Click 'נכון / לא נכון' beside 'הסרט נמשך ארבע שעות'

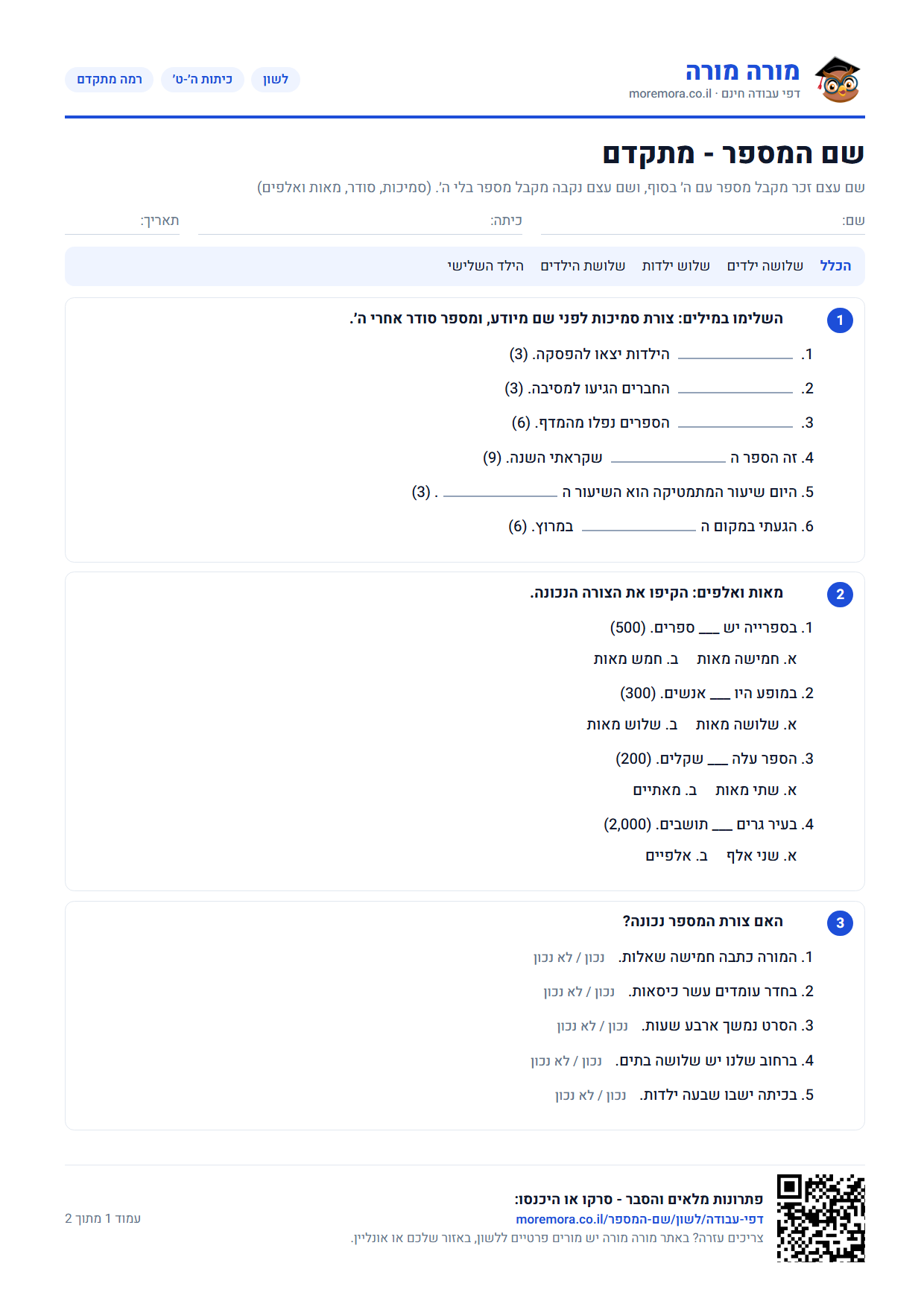coord(592,1026)
